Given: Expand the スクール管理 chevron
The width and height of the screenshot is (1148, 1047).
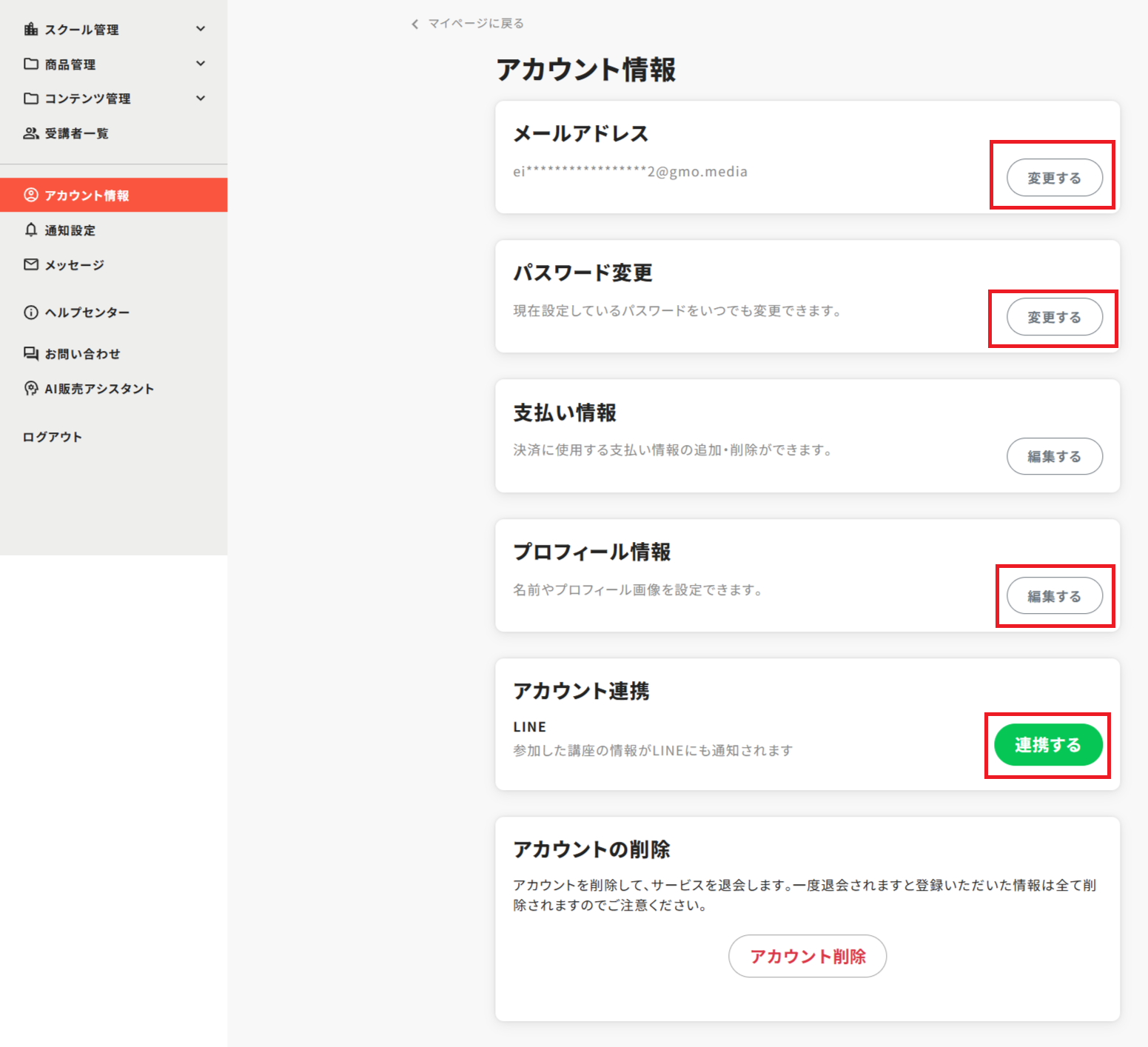Looking at the screenshot, I should (201, 29).
